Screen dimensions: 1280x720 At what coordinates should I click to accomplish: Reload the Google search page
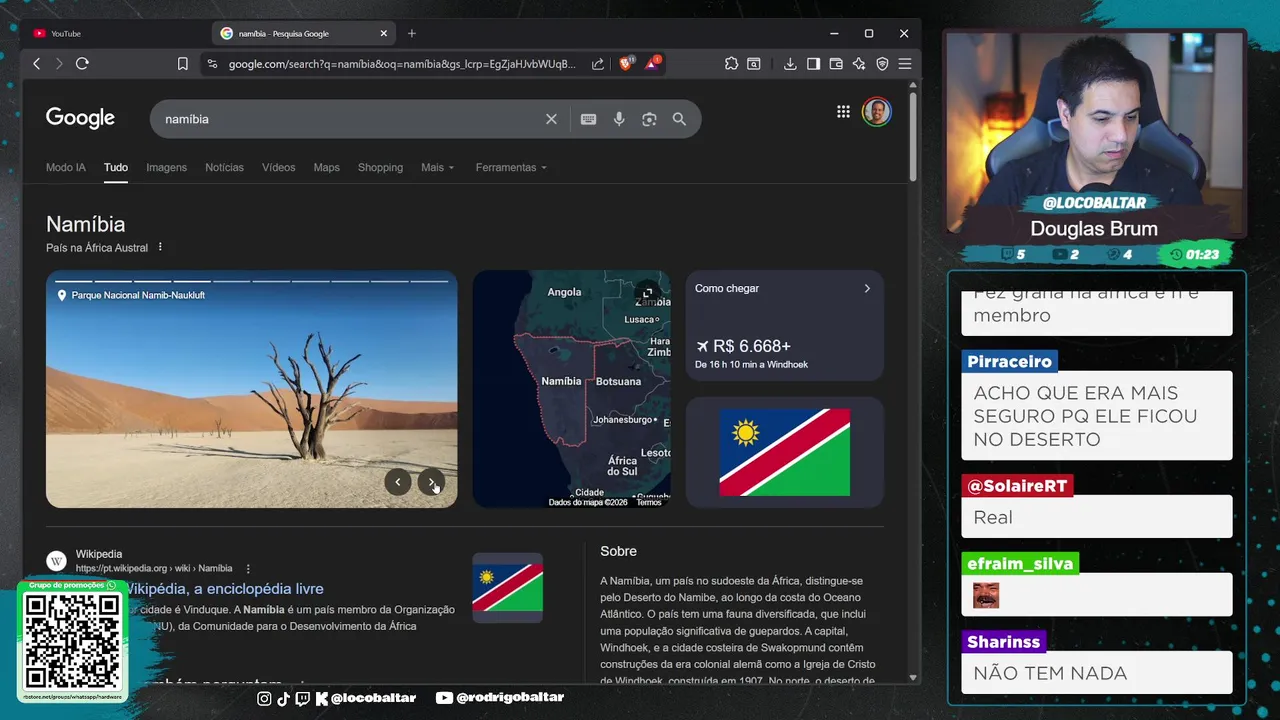tap(82, 64)
